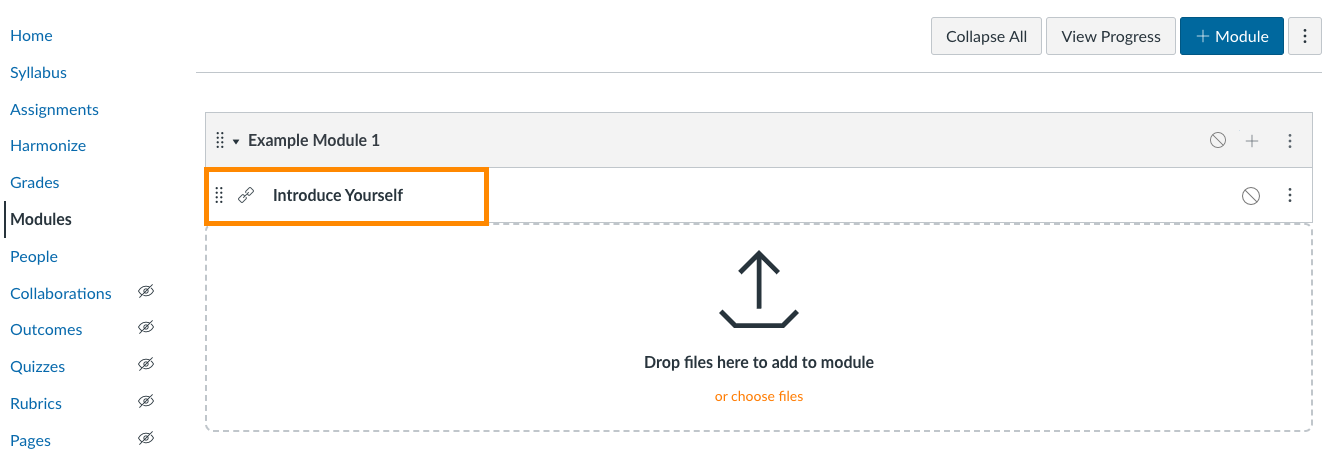
Task: Collapse All modules
Action: pos(987,36)
